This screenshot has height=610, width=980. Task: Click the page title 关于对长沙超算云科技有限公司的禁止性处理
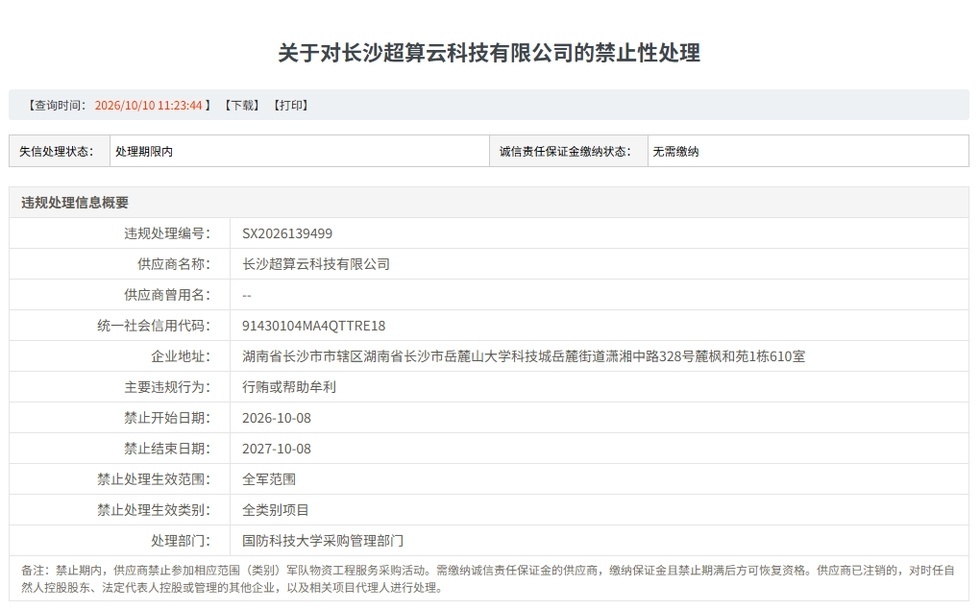click(489, 52)
